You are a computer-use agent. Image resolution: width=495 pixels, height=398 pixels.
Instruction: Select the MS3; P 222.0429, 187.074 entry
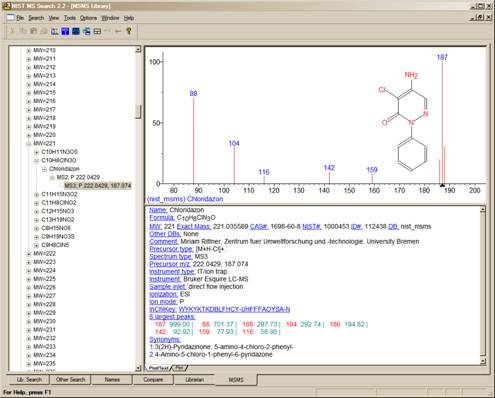pos(98,186)
